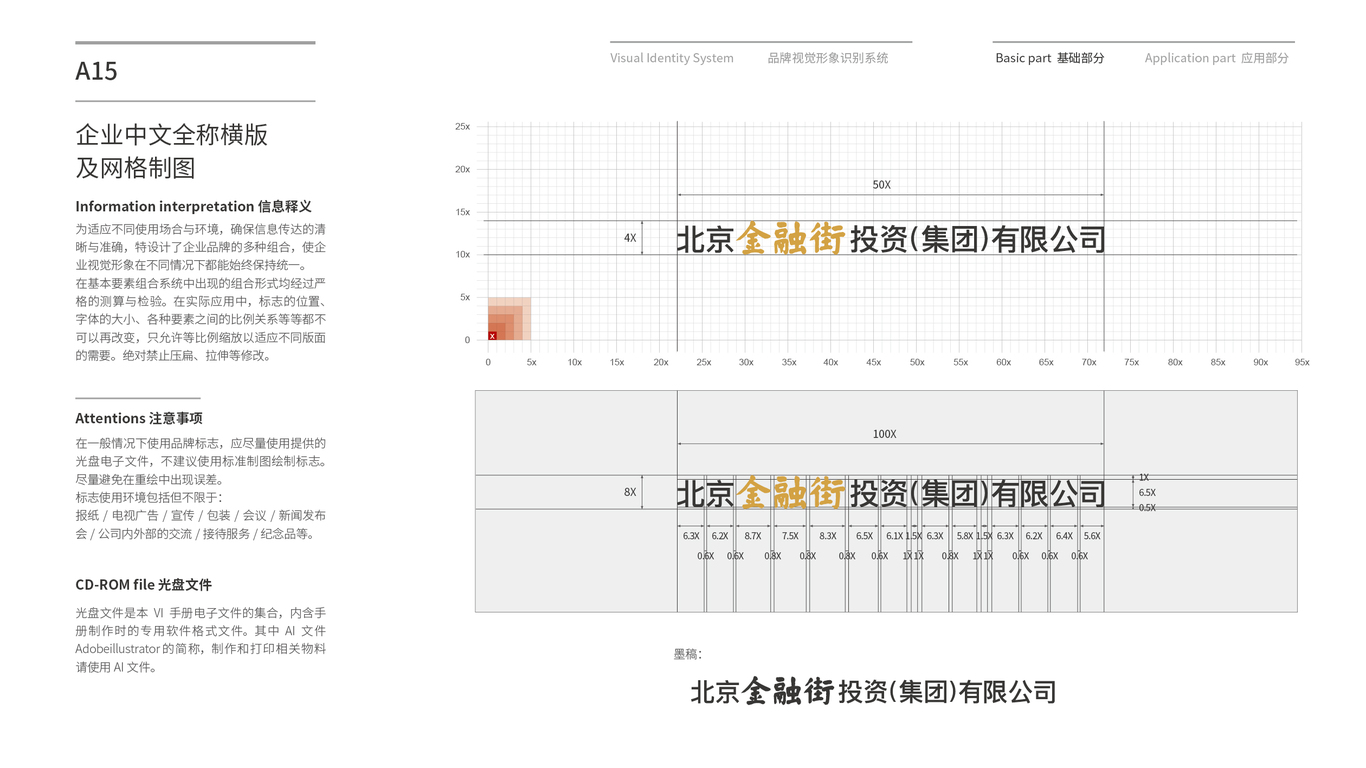The height and width of the screenshot is (768, 1366).
Task: Select the page number A15
Action: [96, 71]
